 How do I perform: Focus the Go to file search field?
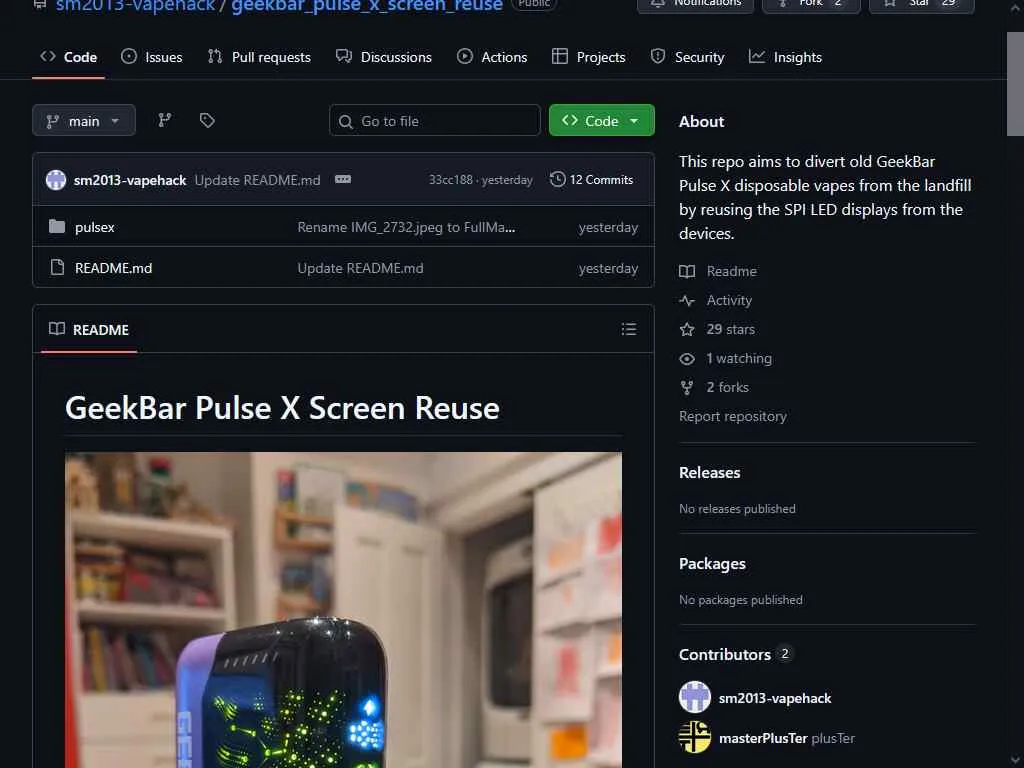(435, 121)
